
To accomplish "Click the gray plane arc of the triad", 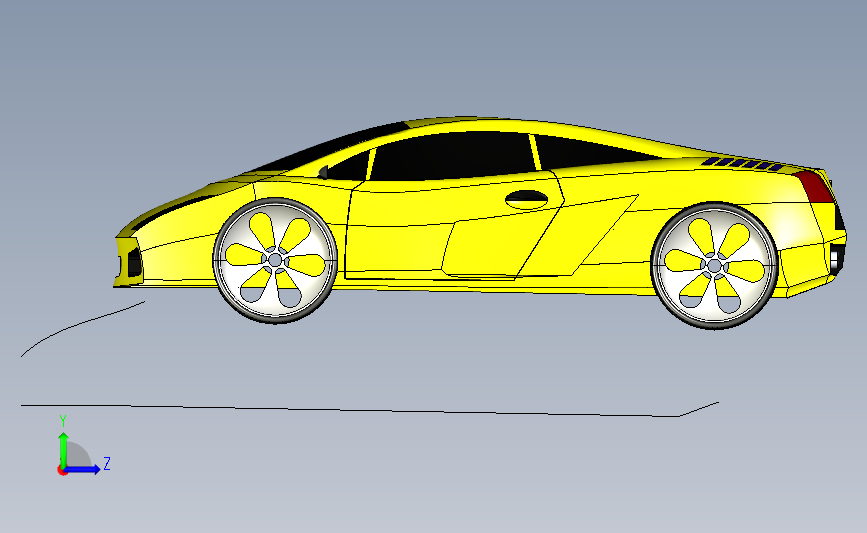I will pyautogui.click(x=79, y=456).
